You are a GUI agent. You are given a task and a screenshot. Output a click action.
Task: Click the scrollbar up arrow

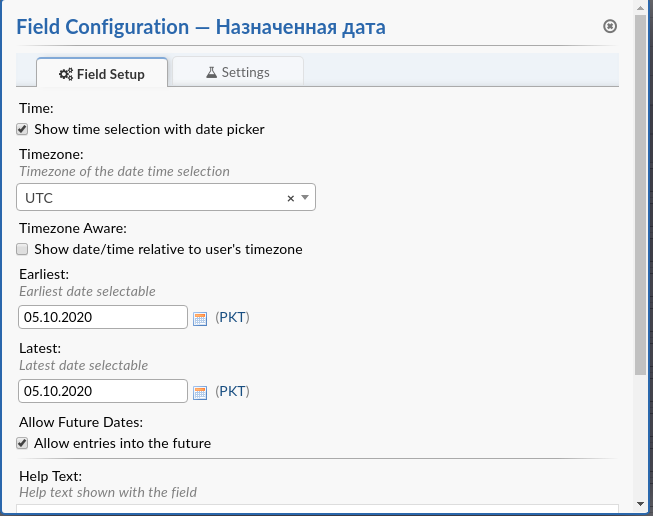[x=641, y=7]
